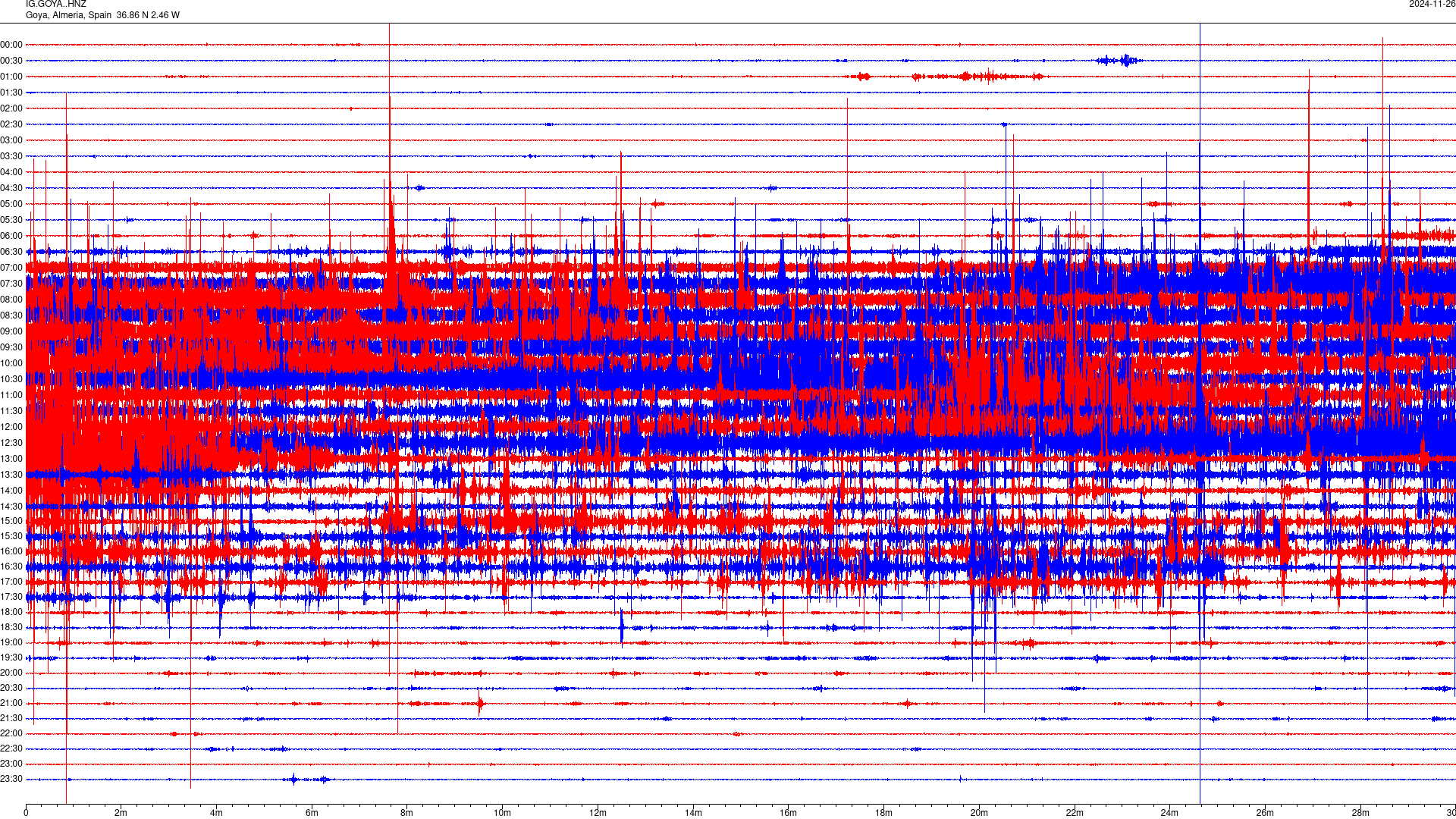
Task: Select the 05:30 time row label
Action: [x=11, y=220]
